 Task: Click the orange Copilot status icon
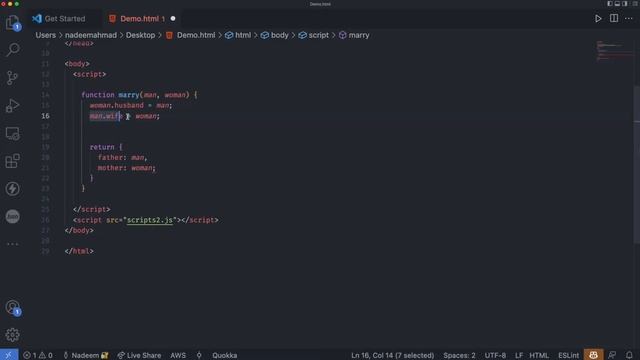coord(593,355)
